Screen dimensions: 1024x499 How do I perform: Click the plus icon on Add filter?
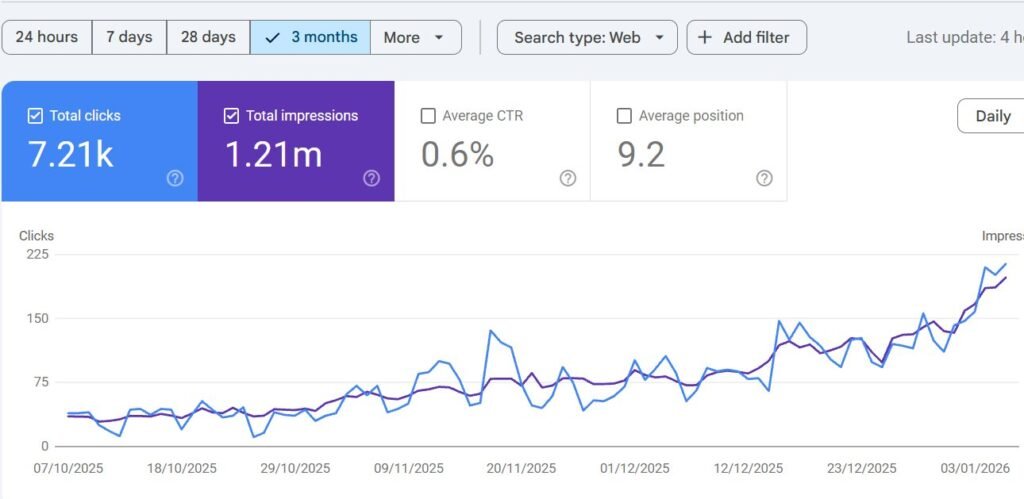pos(705,37)
